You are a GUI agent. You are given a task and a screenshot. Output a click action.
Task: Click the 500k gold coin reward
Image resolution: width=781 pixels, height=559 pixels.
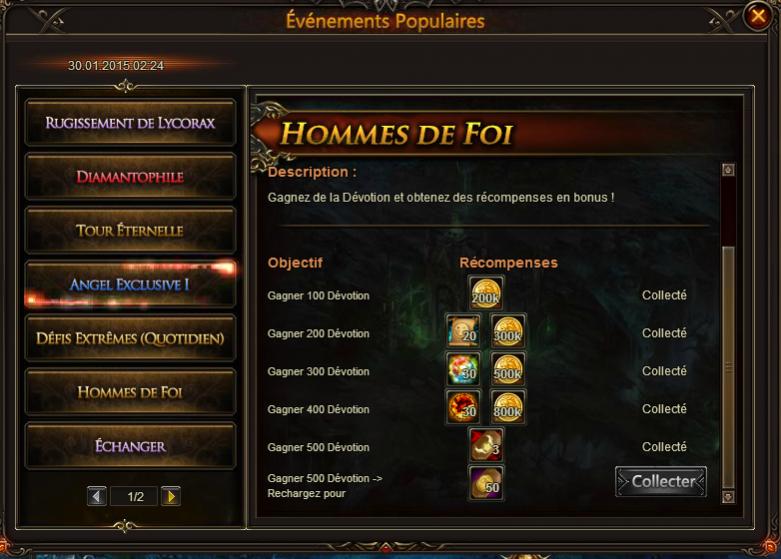coord(508,369)
